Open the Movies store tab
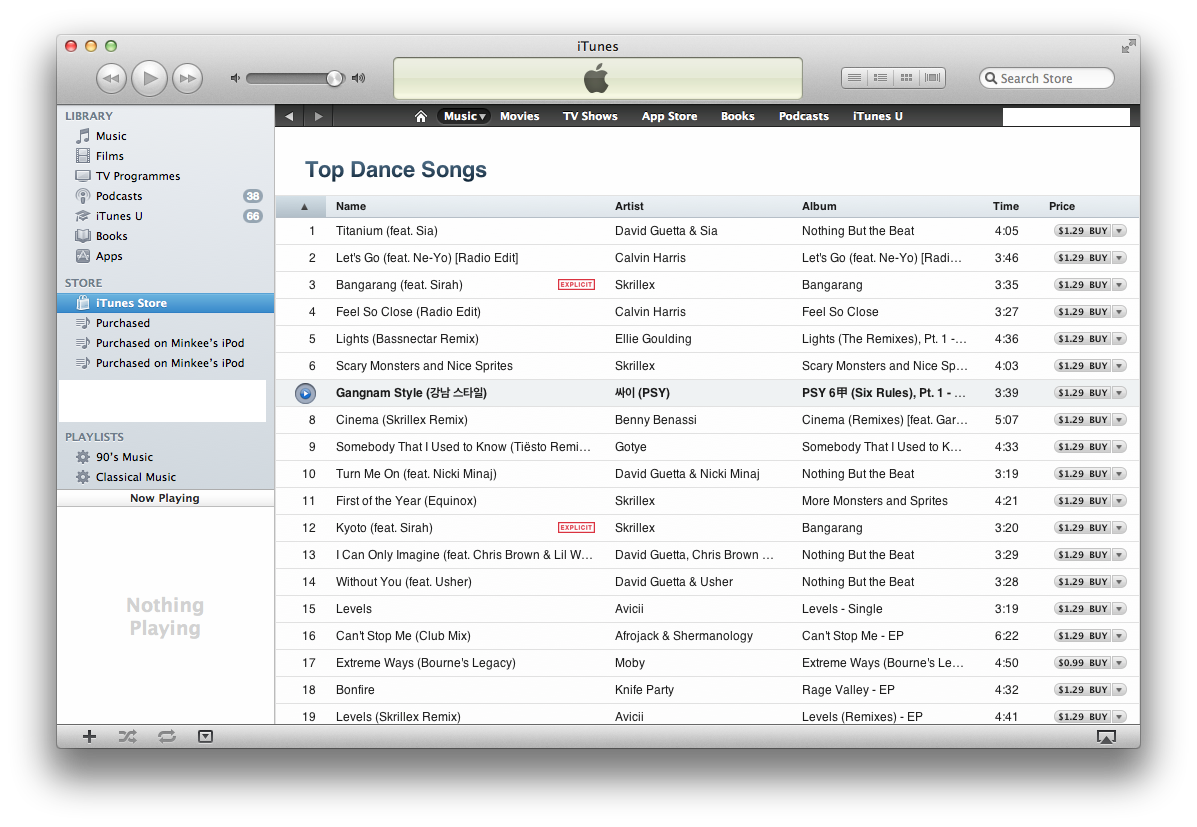1197x827 pixels. (x=519, y=116)
